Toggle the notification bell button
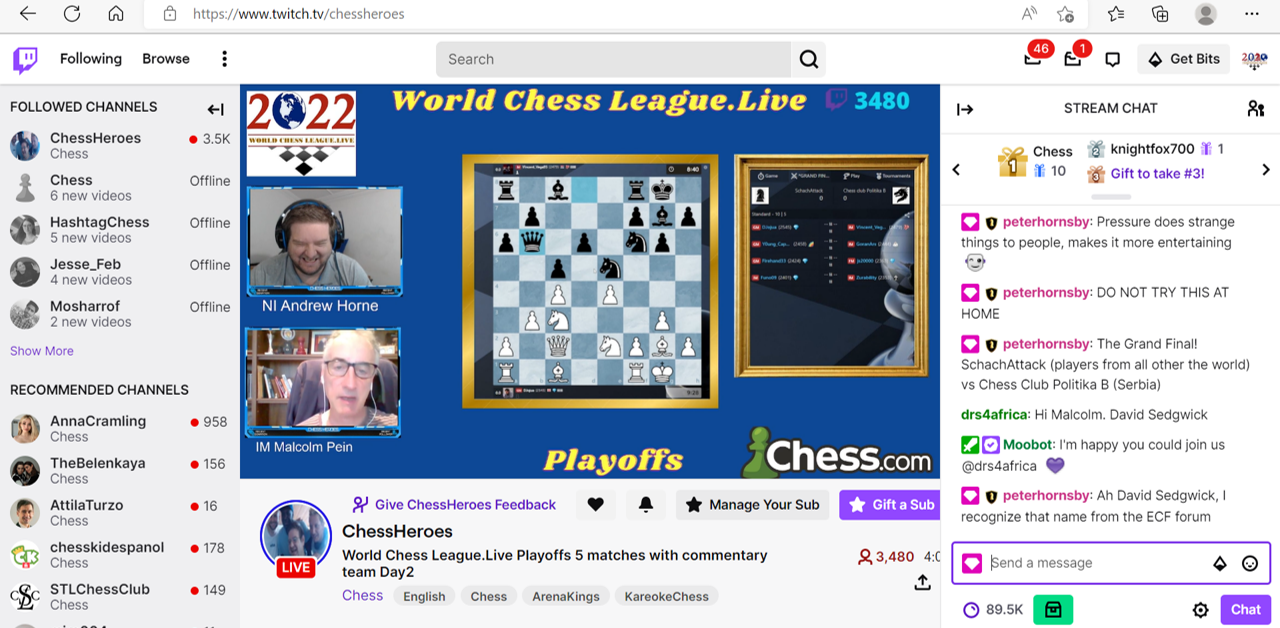This screenshot has height=628, width=1280. 646,505
